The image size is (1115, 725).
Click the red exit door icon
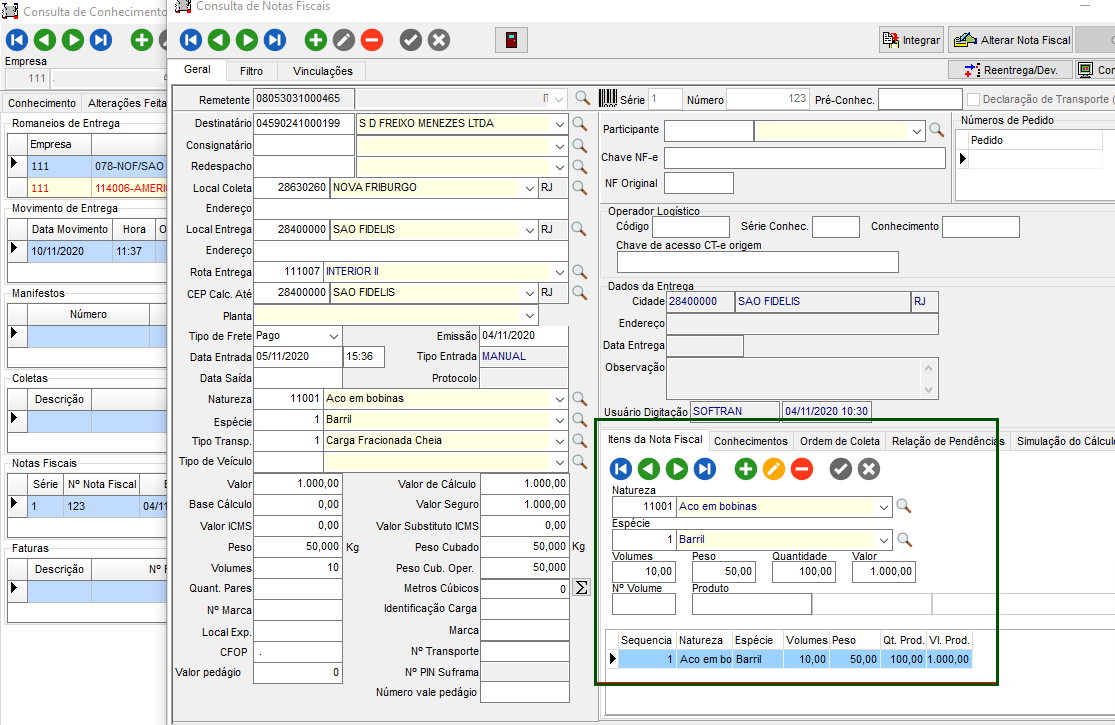click(x=510, y=40)
